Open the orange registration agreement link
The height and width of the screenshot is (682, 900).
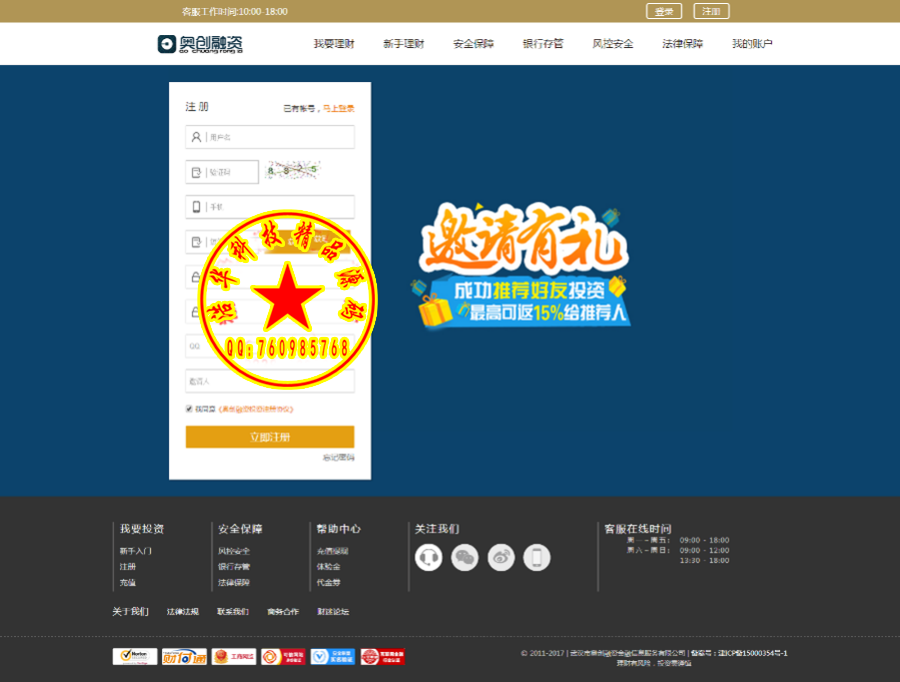(255, 409)
